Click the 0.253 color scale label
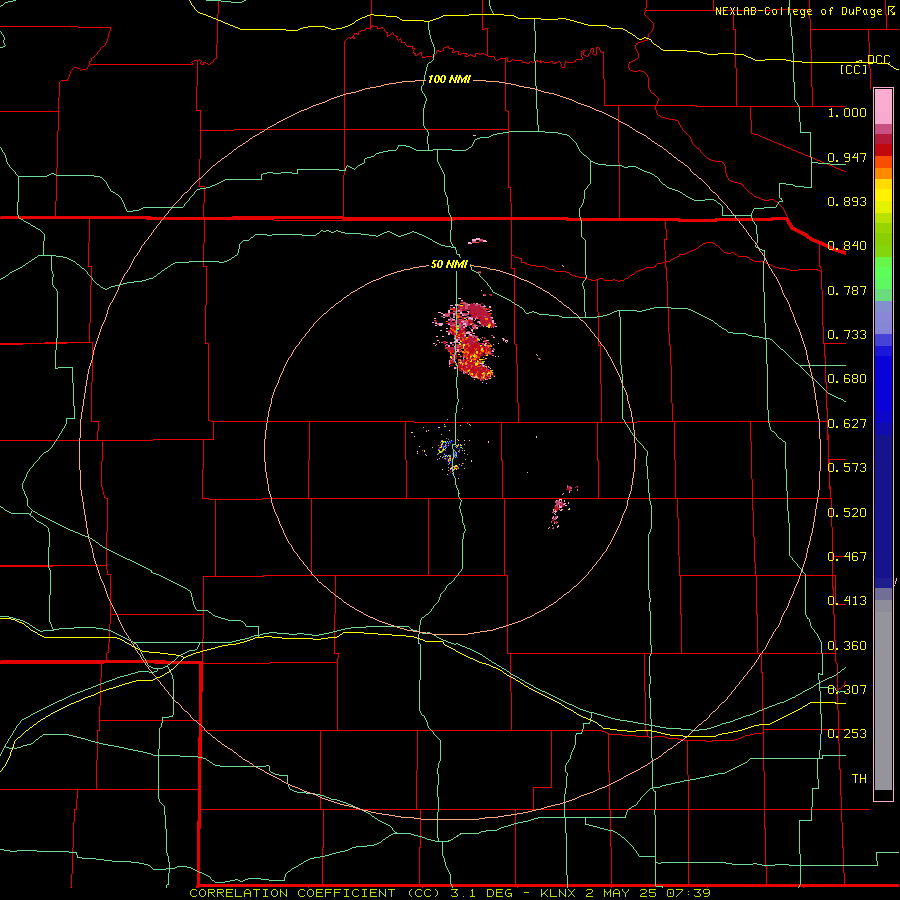This screenshot has height=900, width=900. [847, 734]
